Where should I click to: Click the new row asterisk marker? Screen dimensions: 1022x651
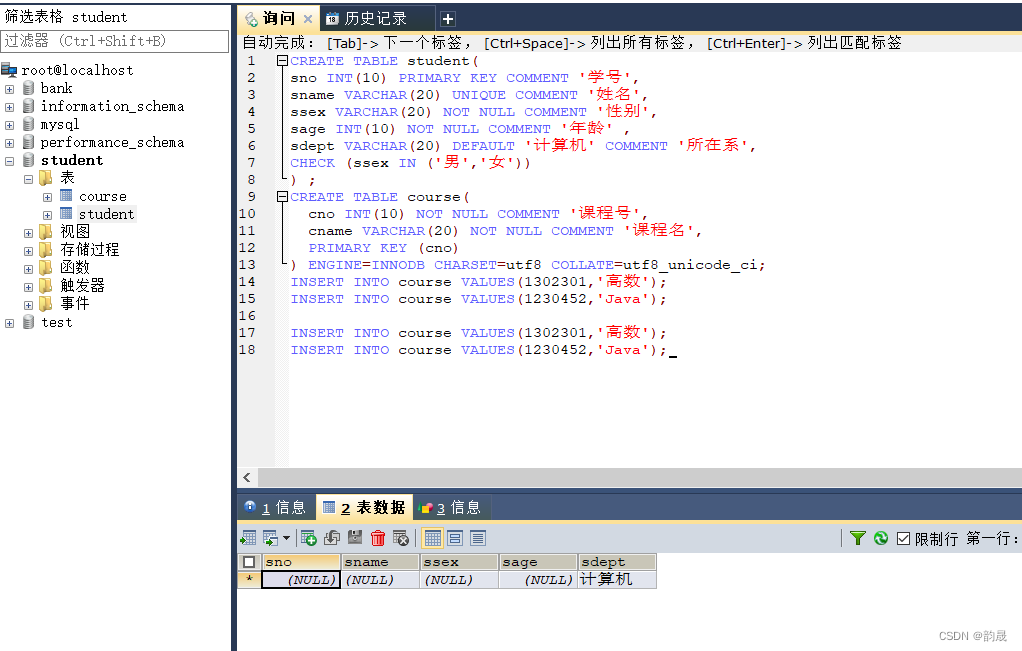(249, 579)
